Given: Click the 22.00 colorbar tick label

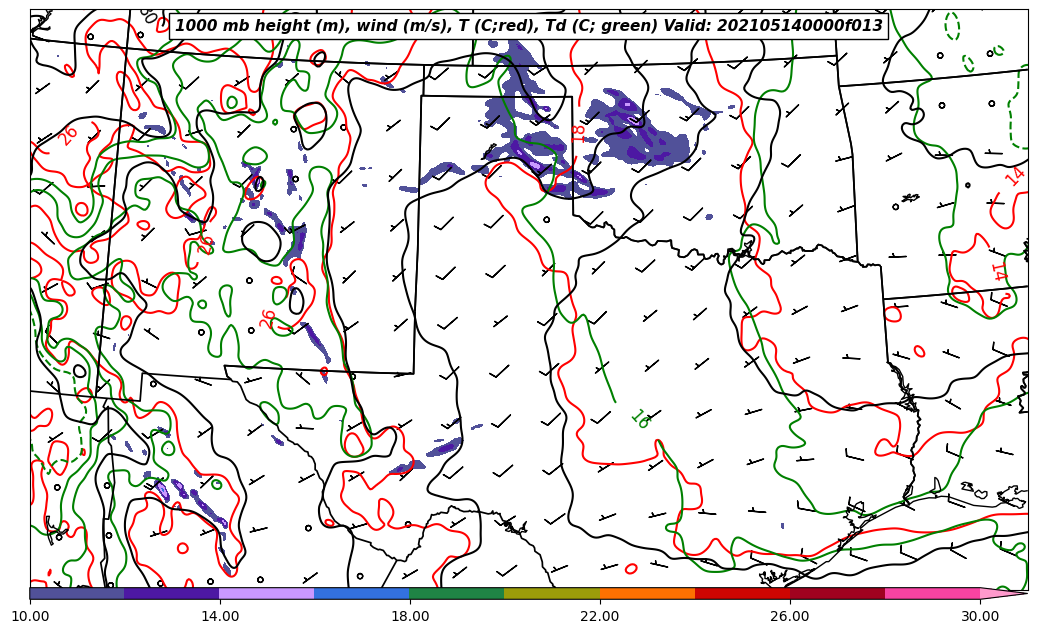Looking at the screenshot, I should 600,616.
